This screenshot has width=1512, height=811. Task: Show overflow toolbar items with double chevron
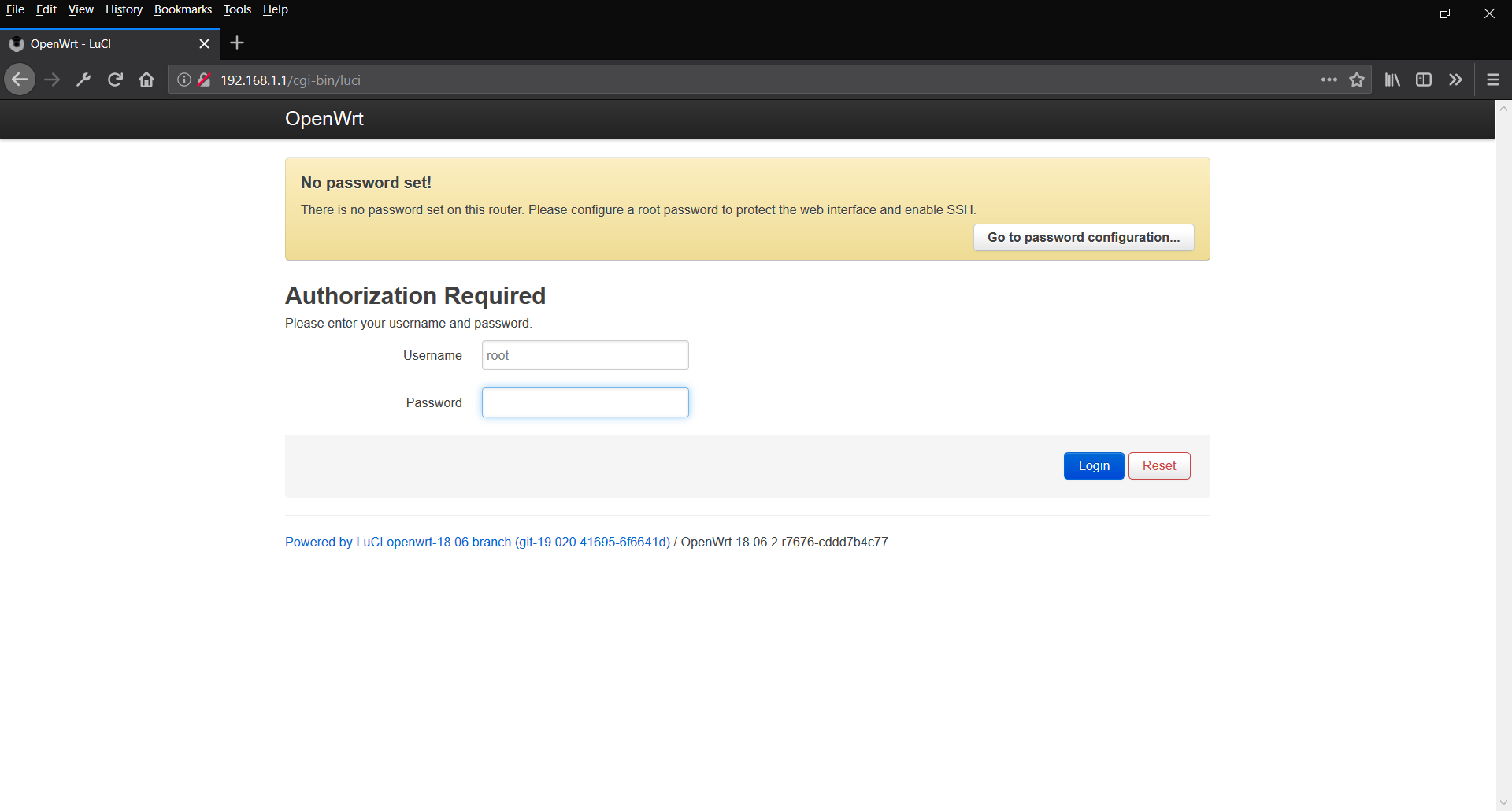tap(1456, 79)
